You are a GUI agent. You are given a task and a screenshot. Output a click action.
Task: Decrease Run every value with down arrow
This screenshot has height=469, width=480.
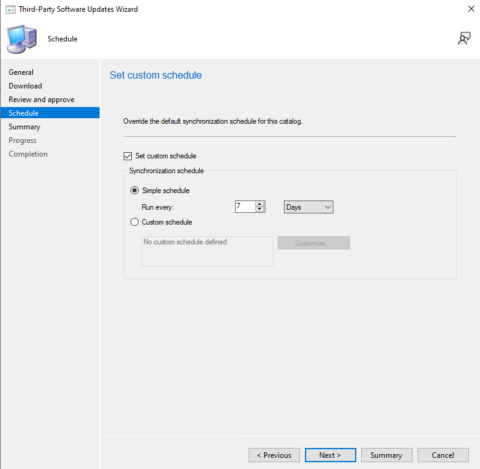[260, 209]
